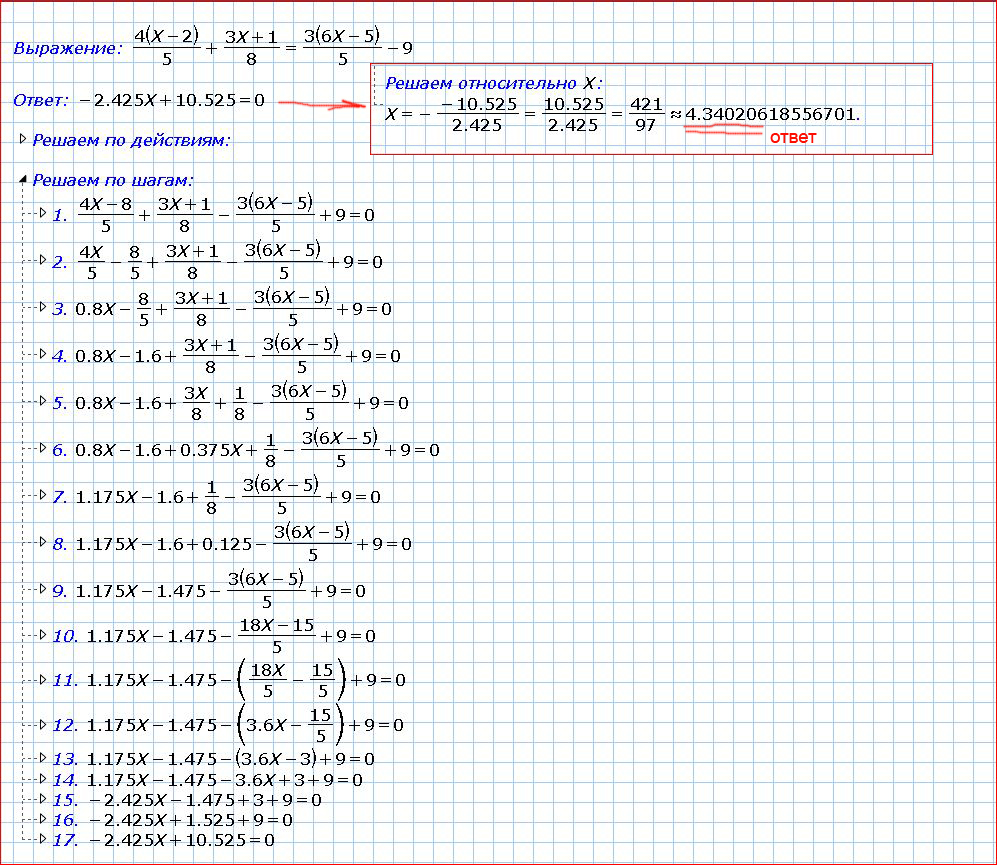The image size is (997, 865).
Task: Expand step 9 details triangle
Action: coord(43,589)
